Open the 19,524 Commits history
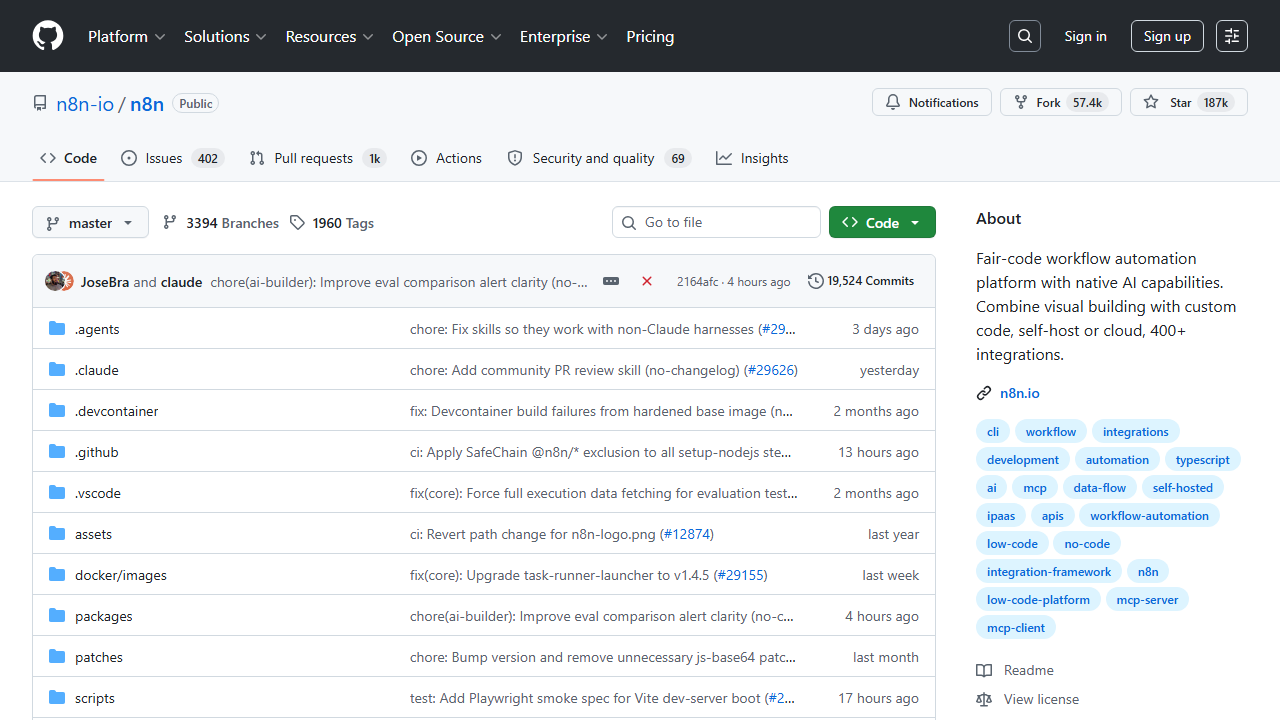This screenshot has height=720, width=1280. (861, 281)
